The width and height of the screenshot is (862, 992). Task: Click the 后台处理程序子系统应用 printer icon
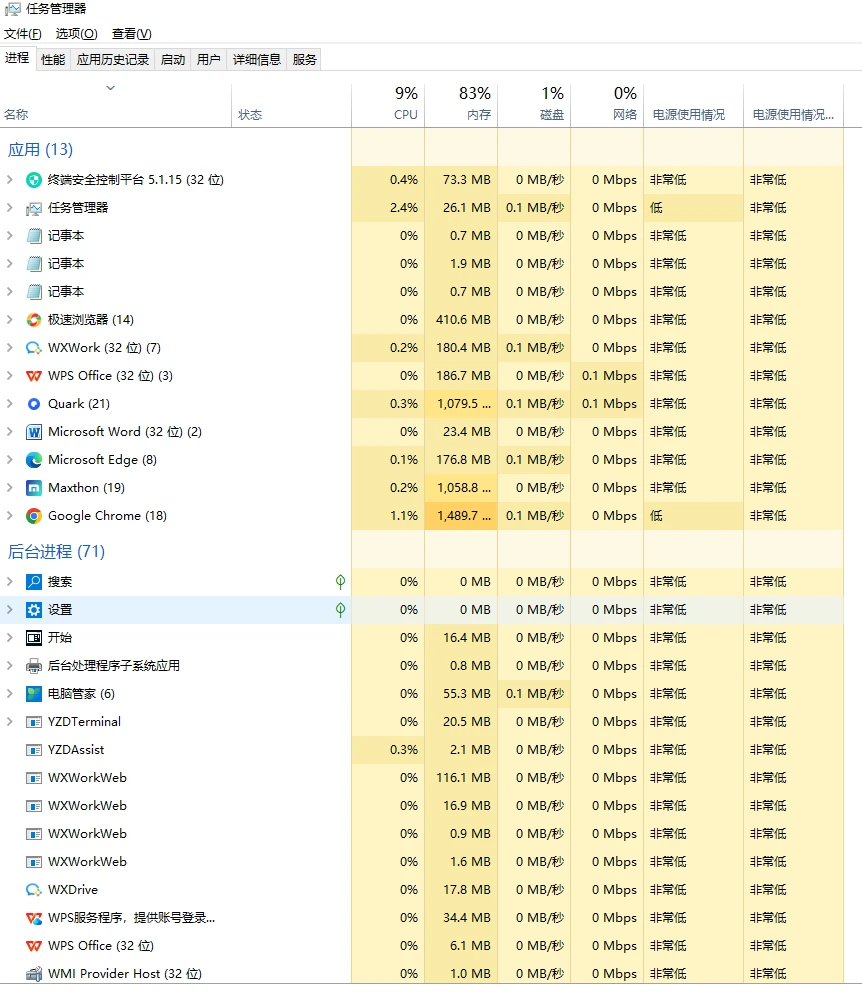click(34, 666)
